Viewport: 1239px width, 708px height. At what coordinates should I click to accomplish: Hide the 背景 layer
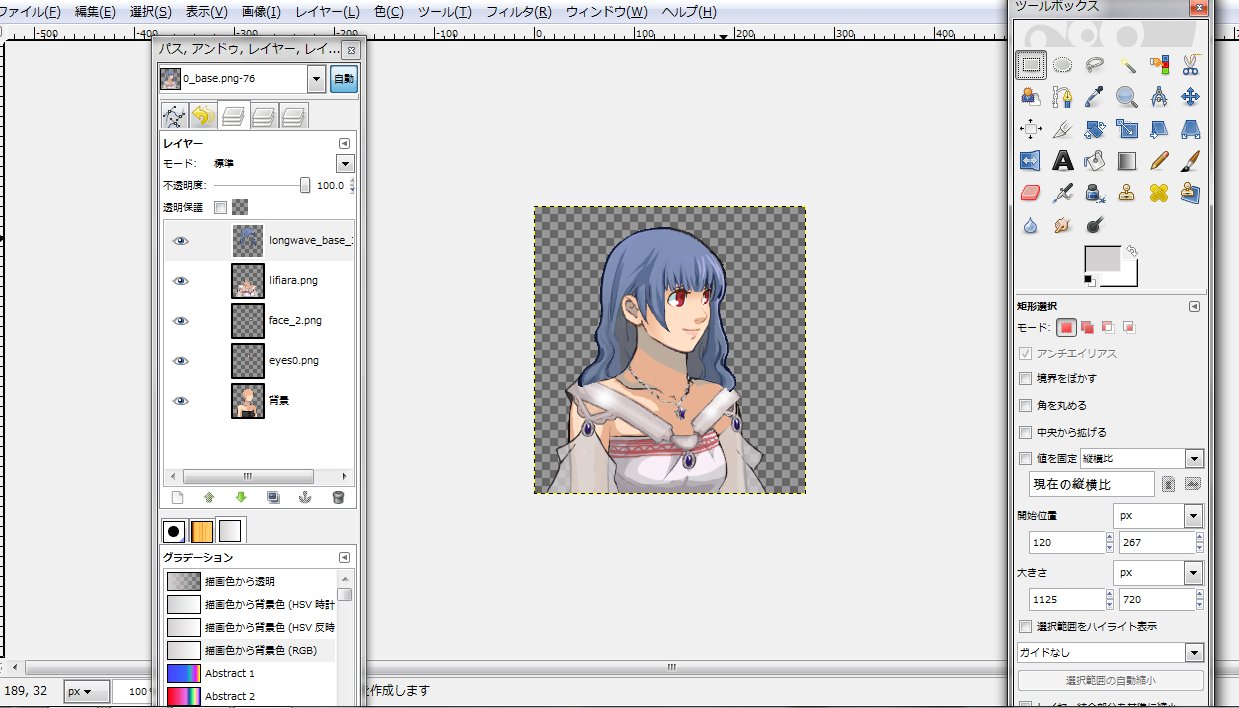coord(180,401)
